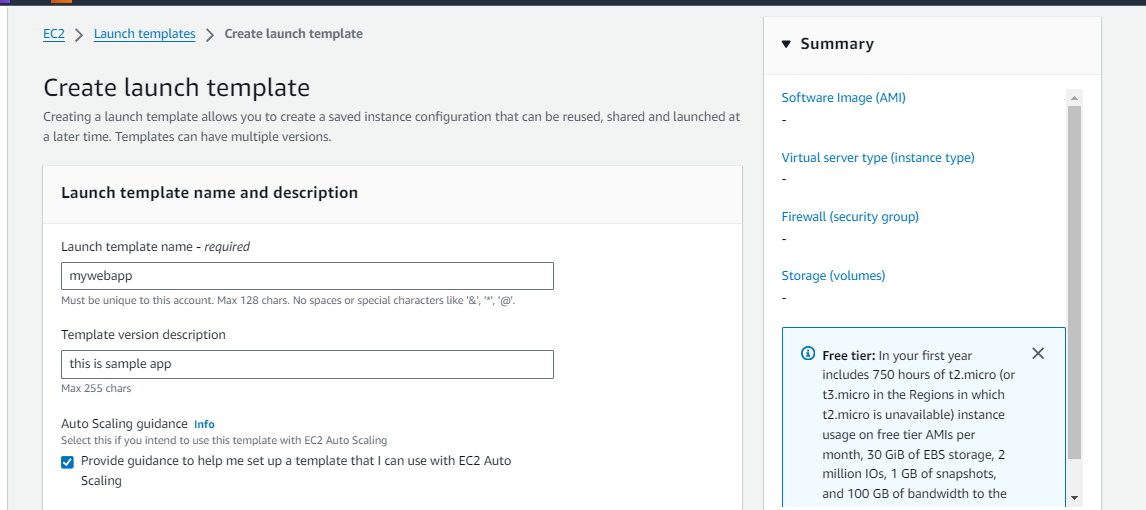Open Virtual server type (instance type) link

878,157
